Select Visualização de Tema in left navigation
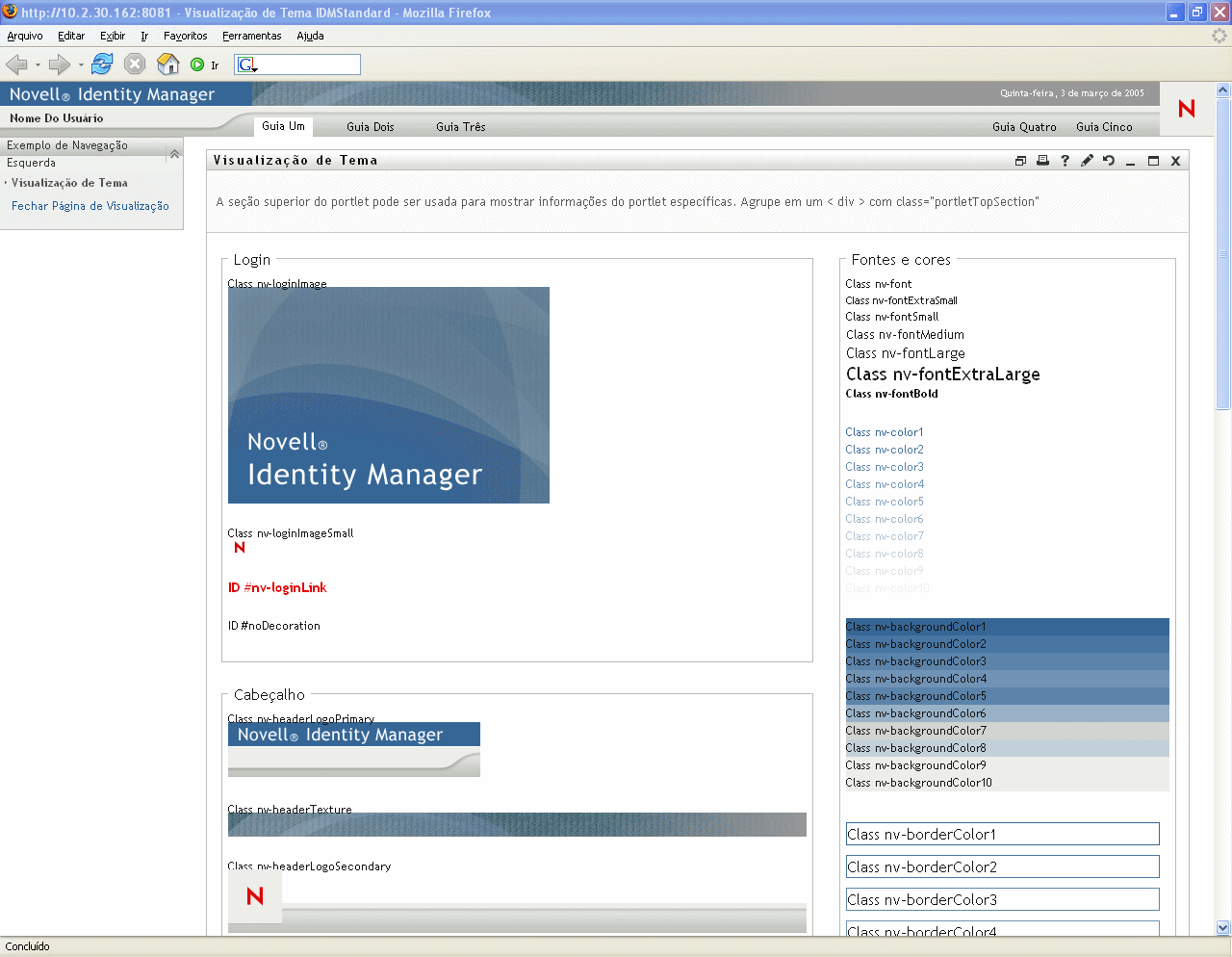 (x=69, y=183)
